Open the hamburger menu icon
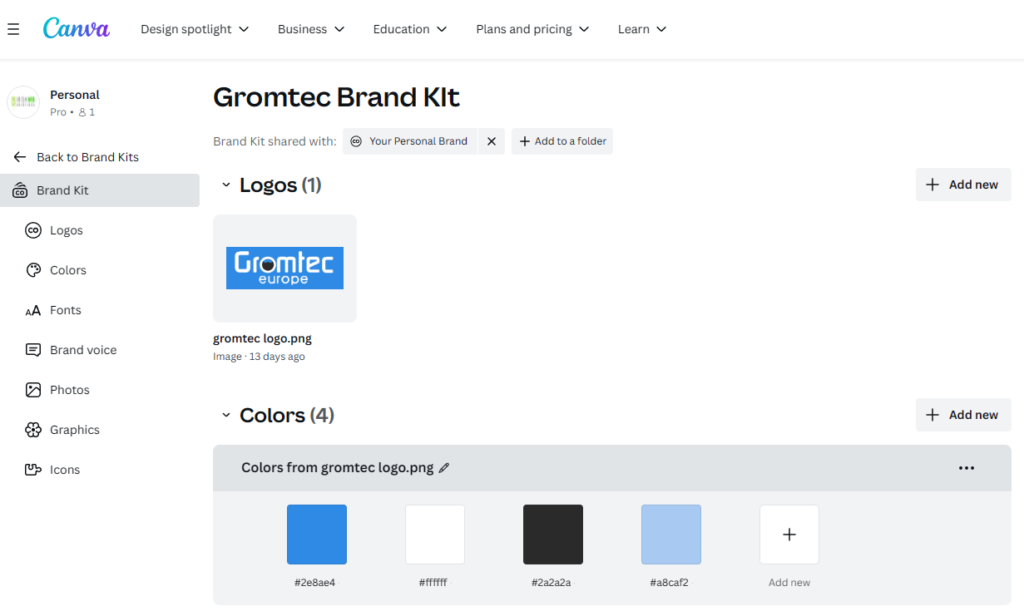 pyautogui.click(x=13, y=29)
